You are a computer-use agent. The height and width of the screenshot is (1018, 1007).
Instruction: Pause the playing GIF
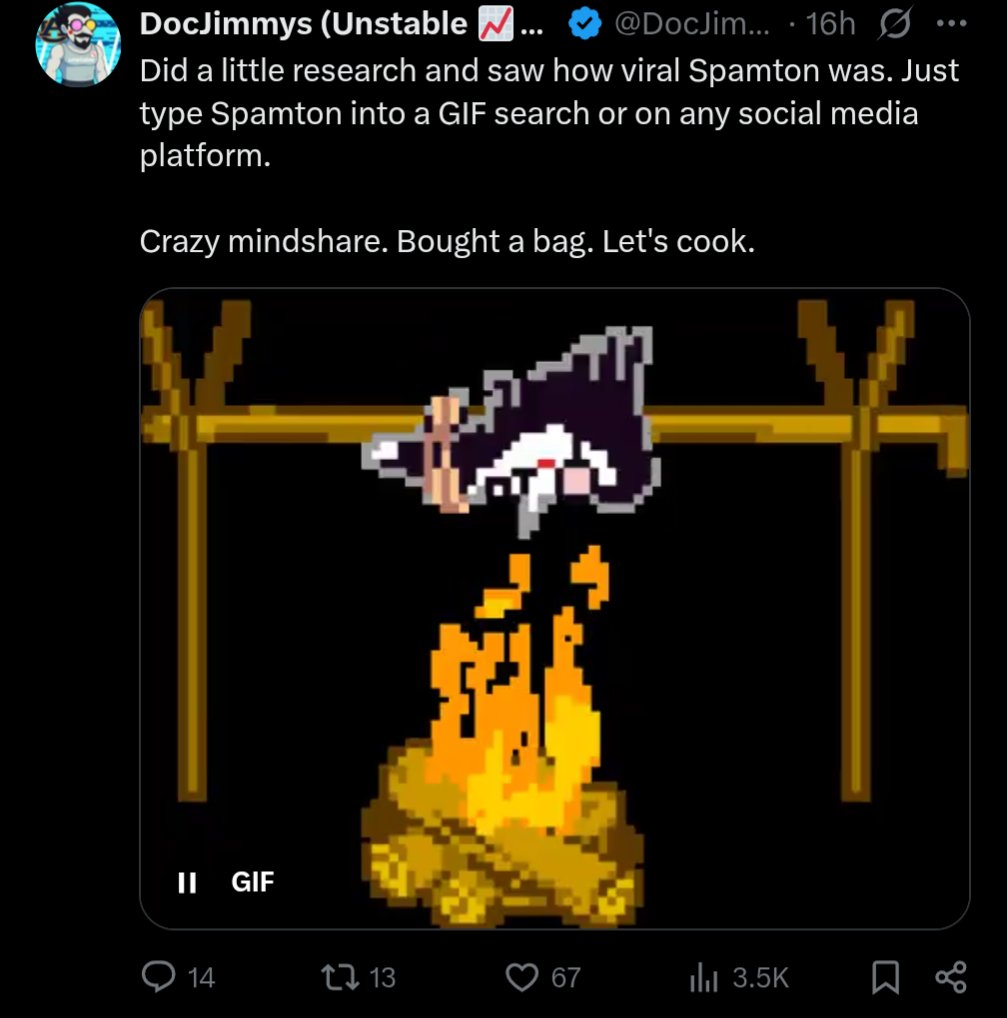tap(186, 882)
